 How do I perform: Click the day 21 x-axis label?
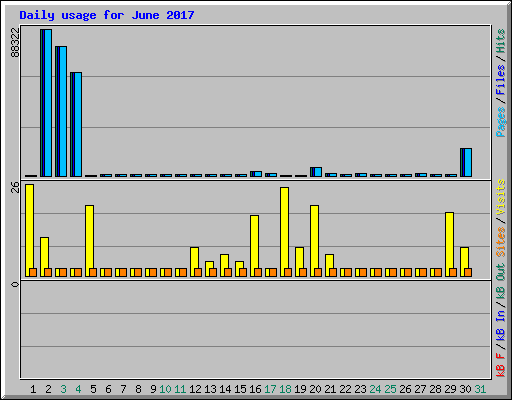pyautogui.click(x=330, y=389)
